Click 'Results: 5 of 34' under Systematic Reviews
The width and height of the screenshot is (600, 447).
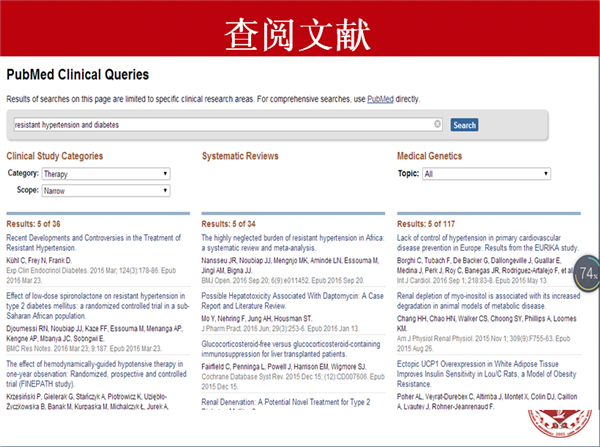[228, 224]
